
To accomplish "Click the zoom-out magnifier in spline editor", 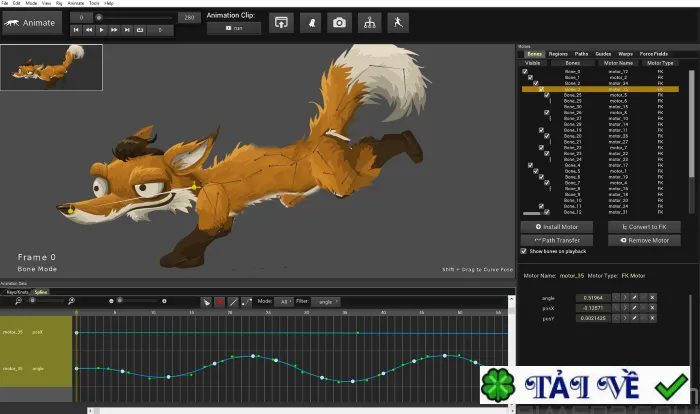I will (x=18, y=301).
